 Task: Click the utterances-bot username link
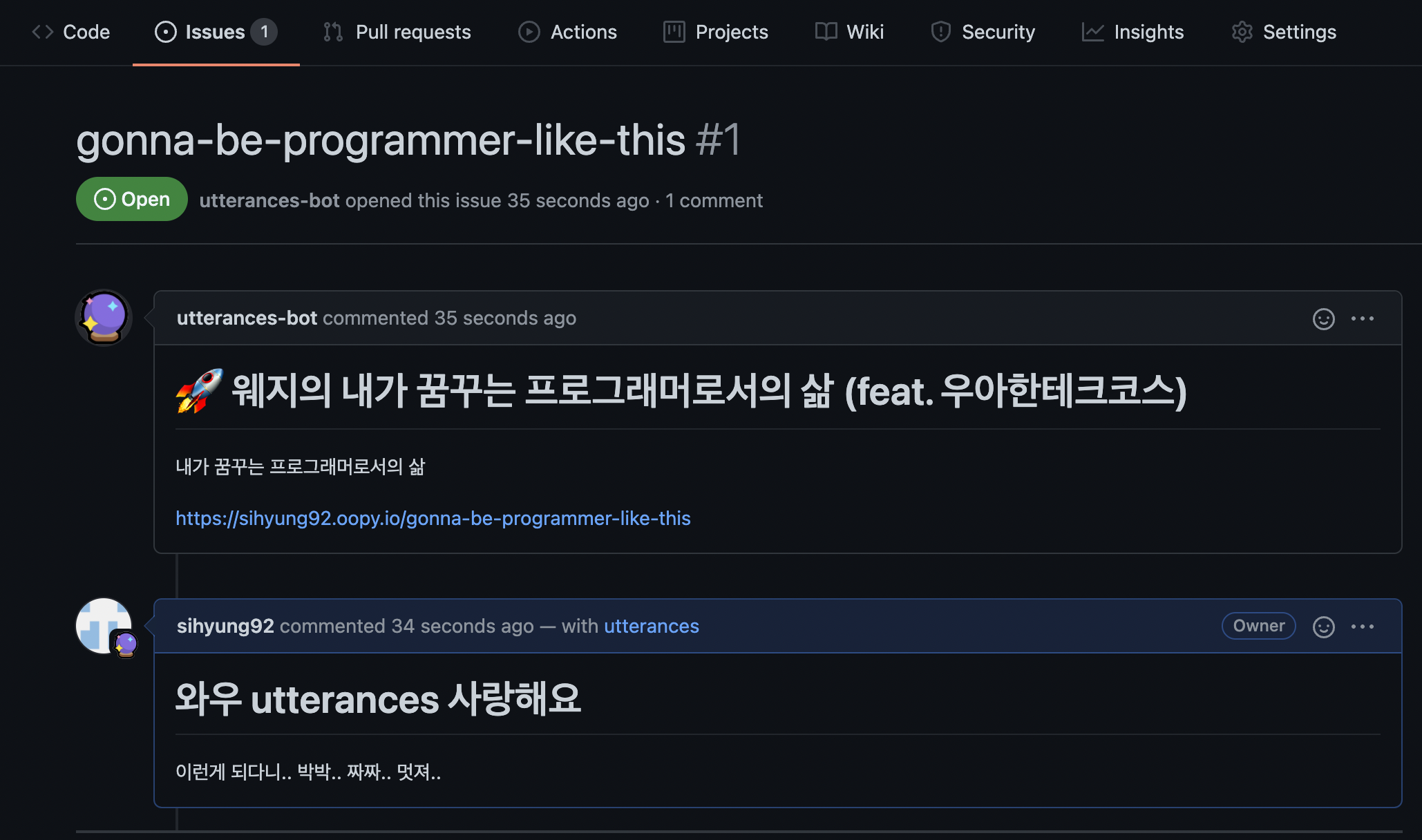(x=246, y=318)
